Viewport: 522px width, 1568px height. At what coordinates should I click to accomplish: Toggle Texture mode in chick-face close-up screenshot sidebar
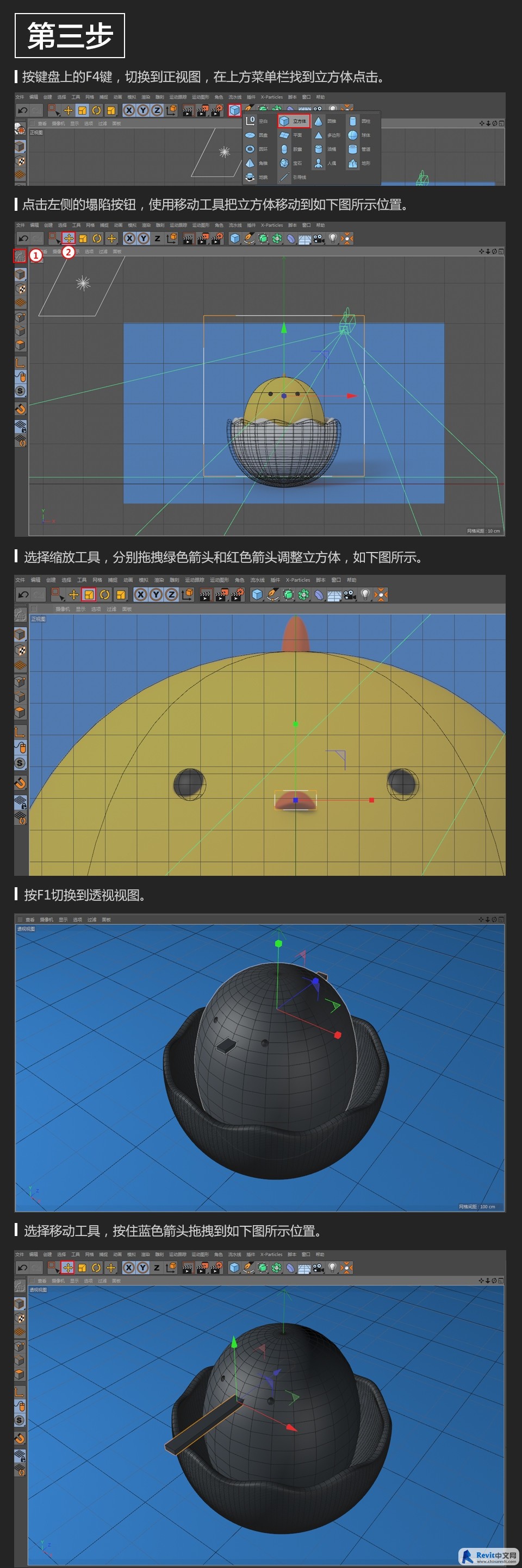pos(20,651)
